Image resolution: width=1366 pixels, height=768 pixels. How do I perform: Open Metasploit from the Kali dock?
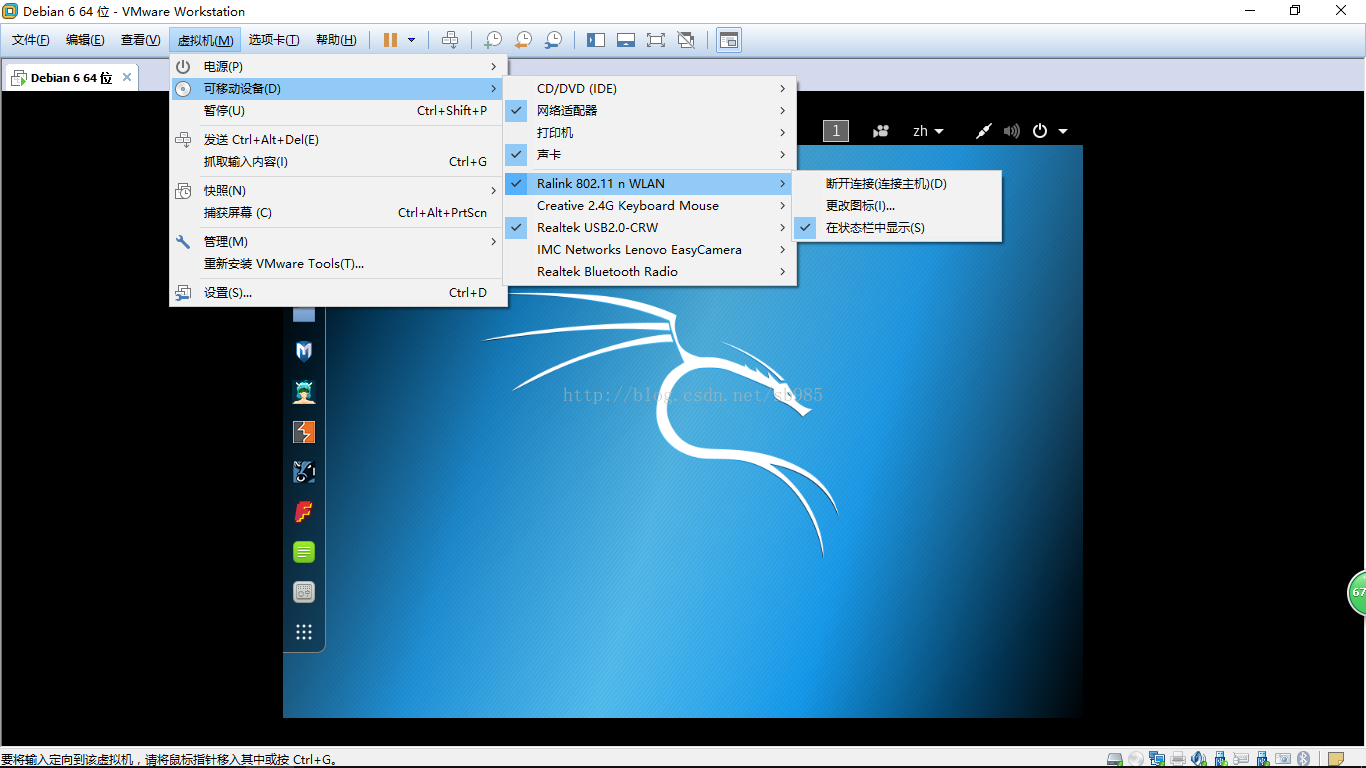(x=304, y=351)
